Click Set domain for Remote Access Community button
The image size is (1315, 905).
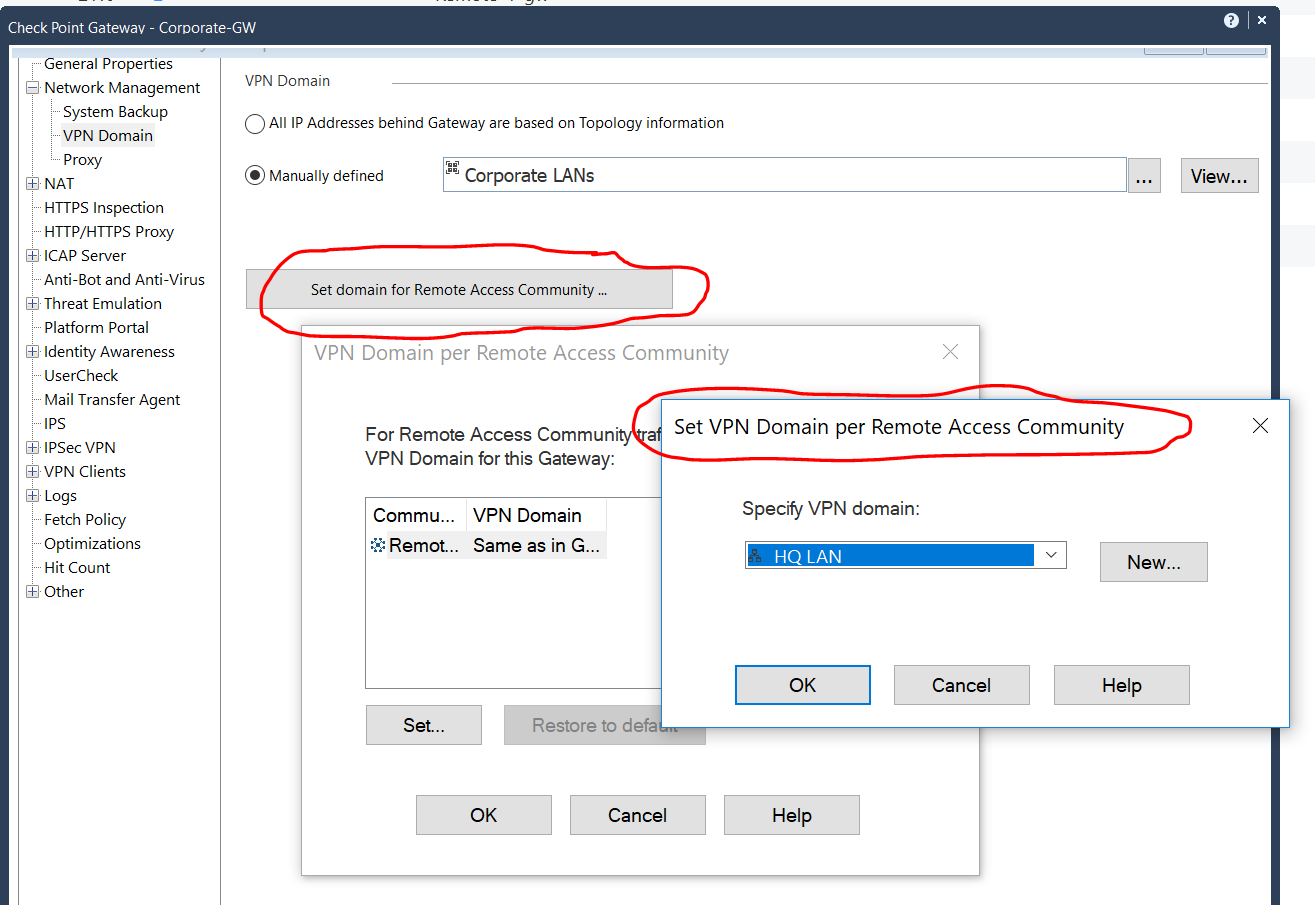459,290
